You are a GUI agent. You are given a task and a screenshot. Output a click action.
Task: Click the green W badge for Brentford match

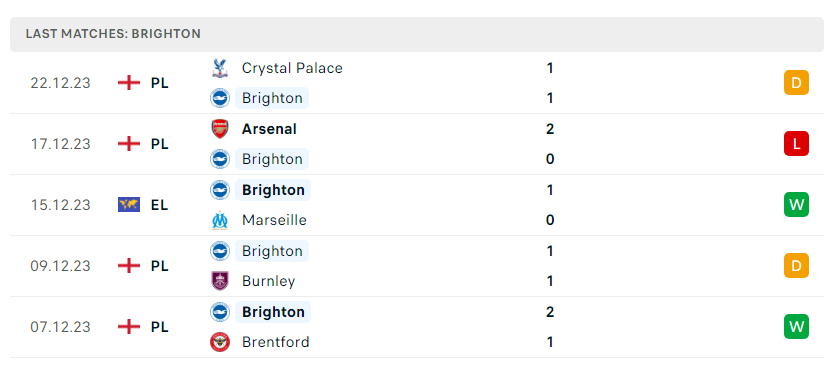796,327
